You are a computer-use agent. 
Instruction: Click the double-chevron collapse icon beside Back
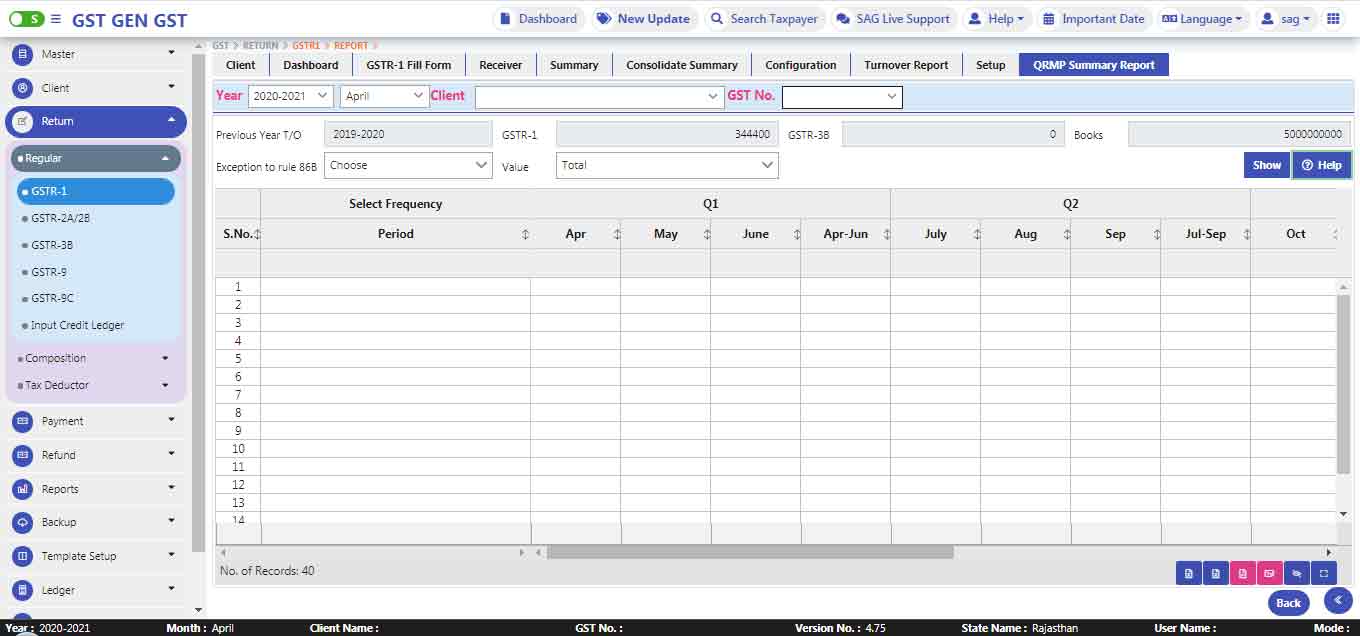(x=1338, y=600)
